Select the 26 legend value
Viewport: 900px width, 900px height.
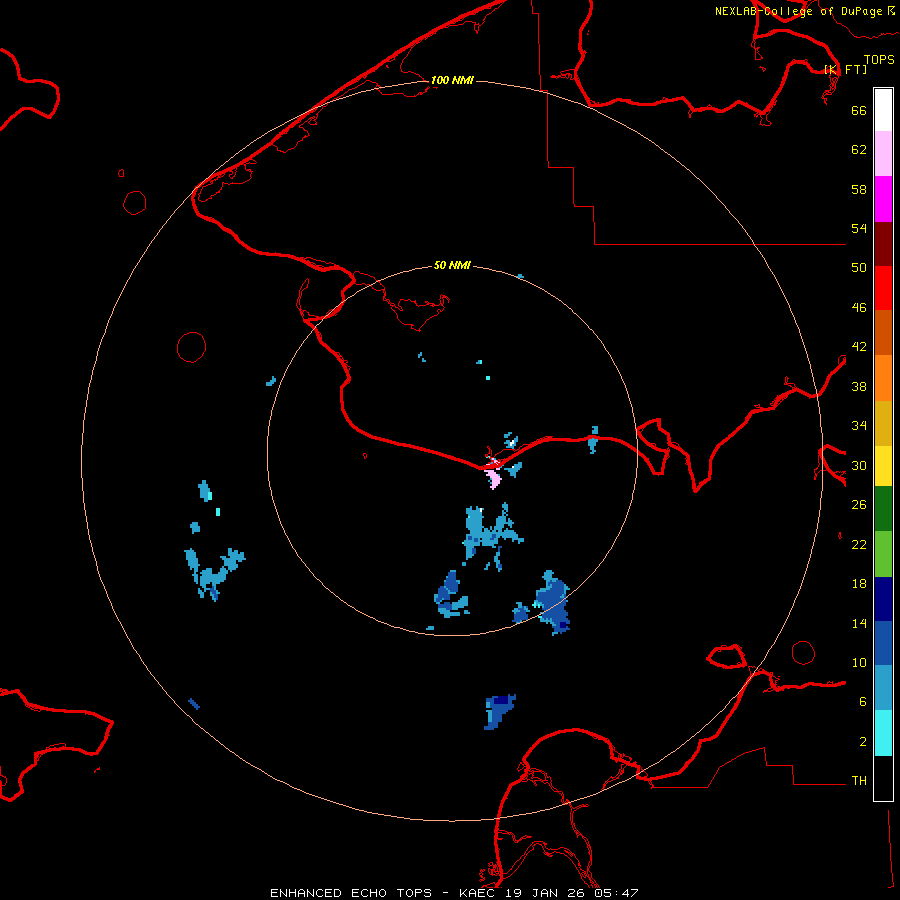pyautogui.click(x=859, y=505)
